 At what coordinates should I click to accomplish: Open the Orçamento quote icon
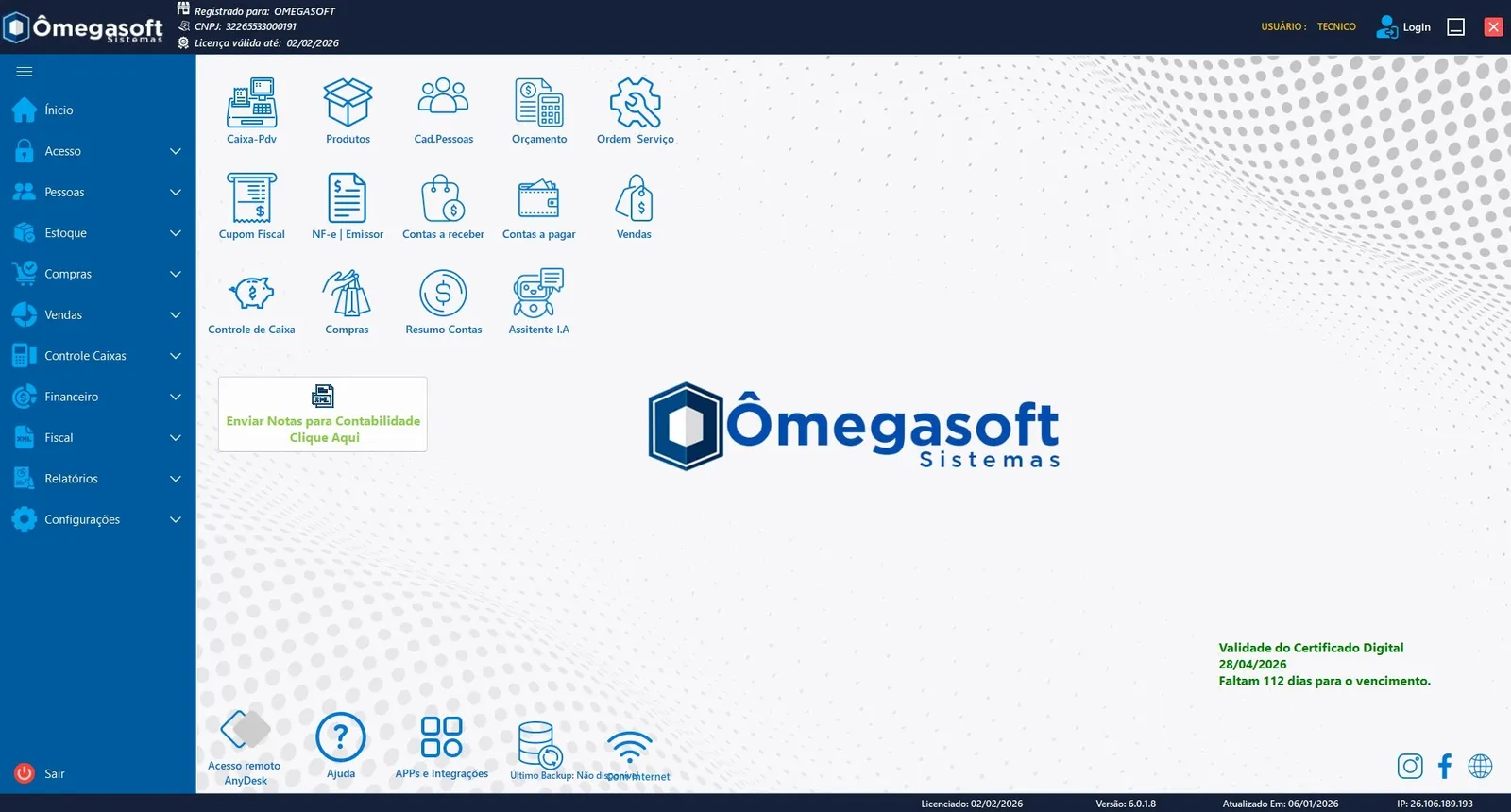click(539, 102)
